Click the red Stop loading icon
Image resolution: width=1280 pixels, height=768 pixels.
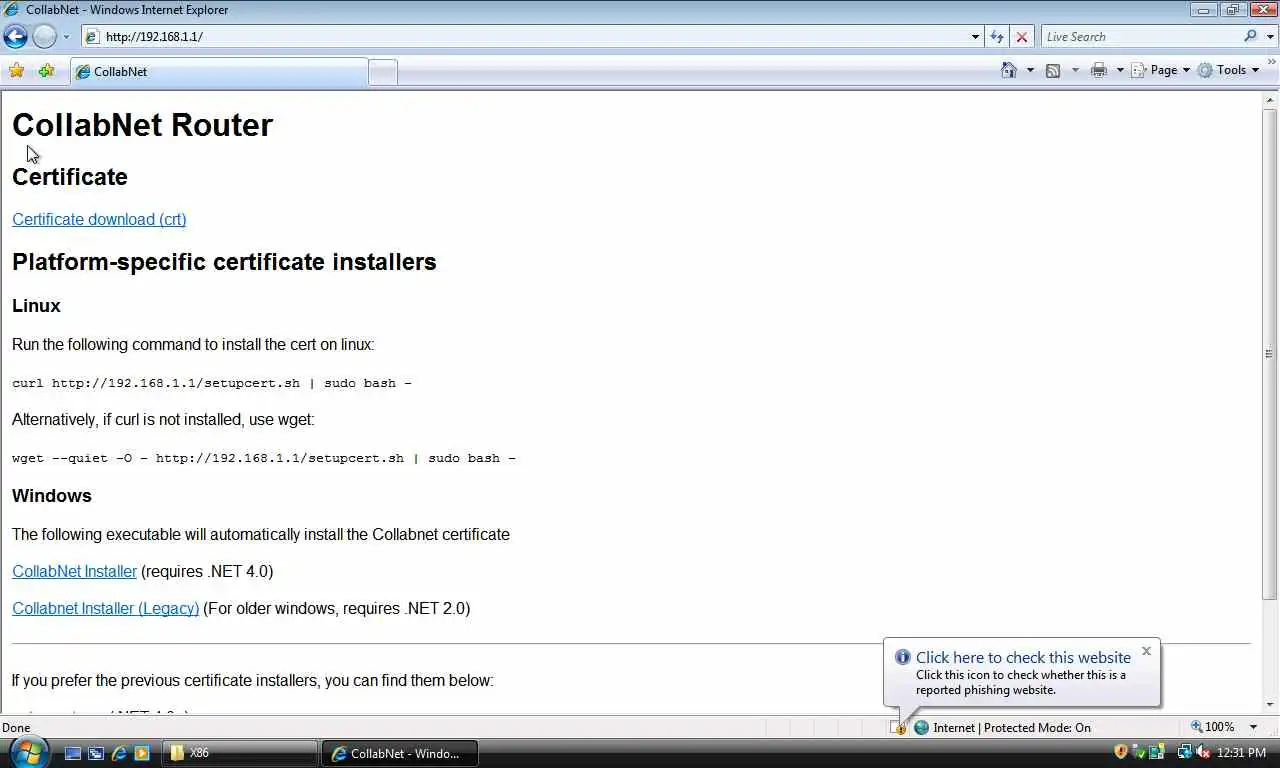click(1021, 37)
